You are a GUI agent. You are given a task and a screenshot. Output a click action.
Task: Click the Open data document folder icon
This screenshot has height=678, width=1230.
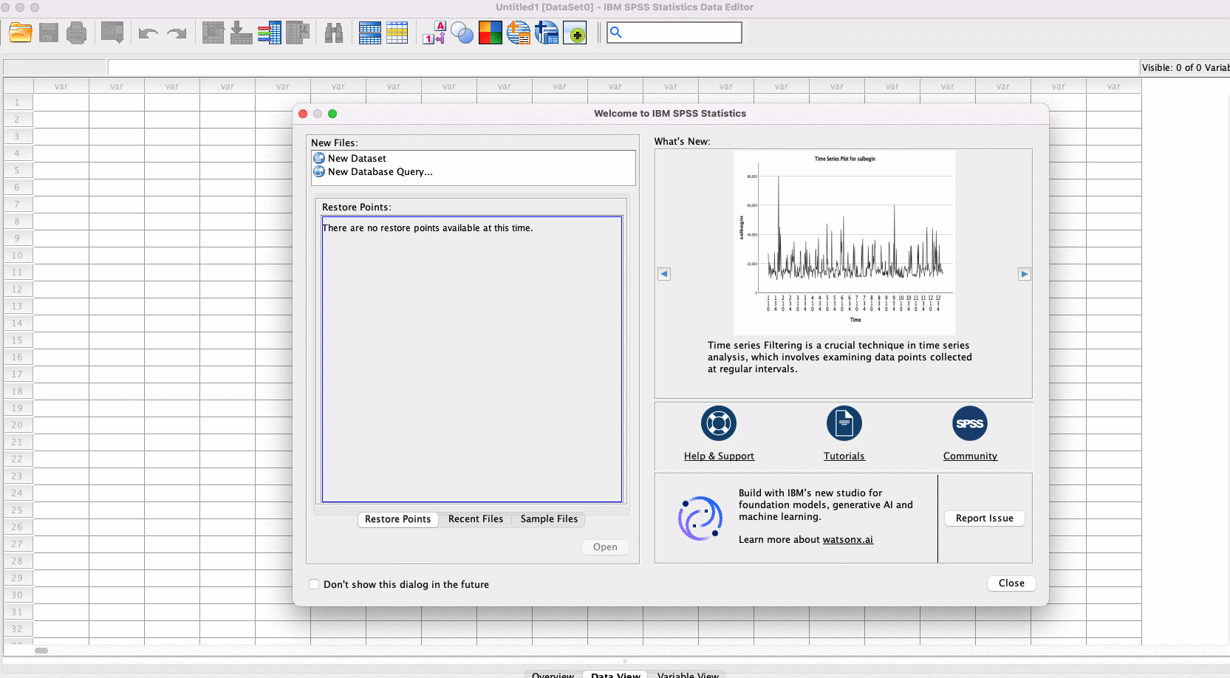tap(21, 33)
